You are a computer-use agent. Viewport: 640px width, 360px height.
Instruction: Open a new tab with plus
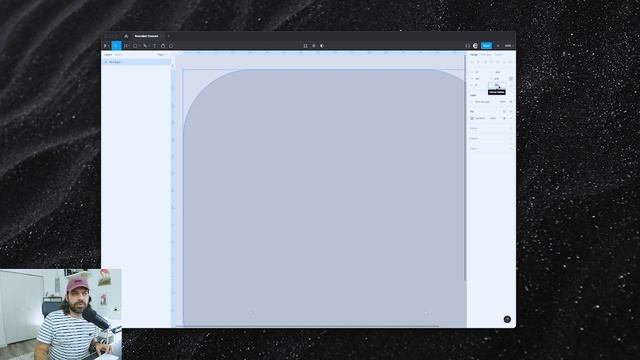(169, 36)
